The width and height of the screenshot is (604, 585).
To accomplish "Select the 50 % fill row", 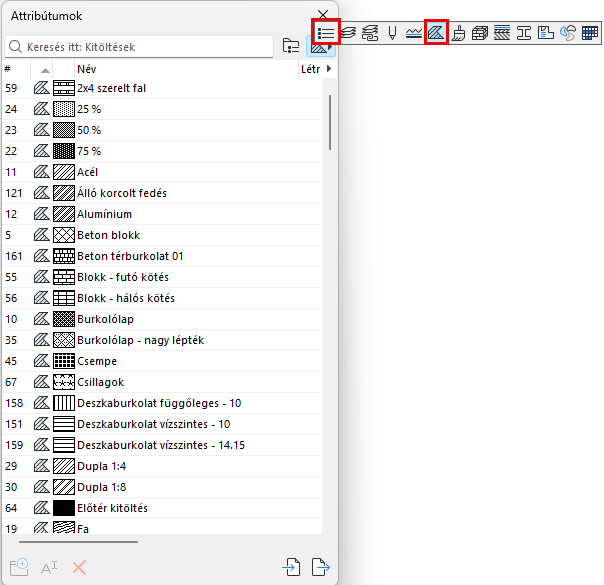I will (162, 130).
